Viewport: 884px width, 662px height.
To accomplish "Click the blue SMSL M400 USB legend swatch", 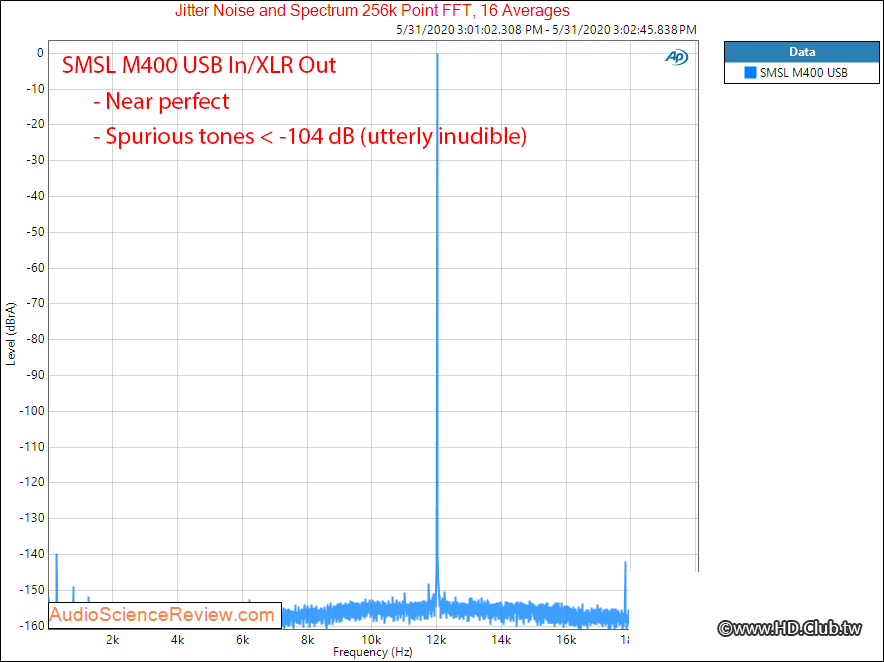I will click(750, 72).
